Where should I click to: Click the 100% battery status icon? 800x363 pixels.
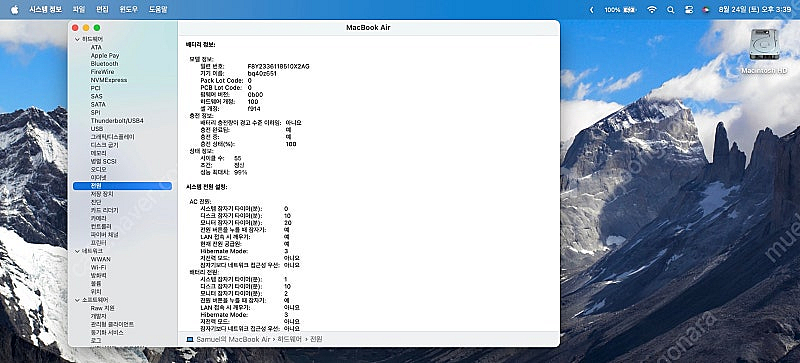621,9
